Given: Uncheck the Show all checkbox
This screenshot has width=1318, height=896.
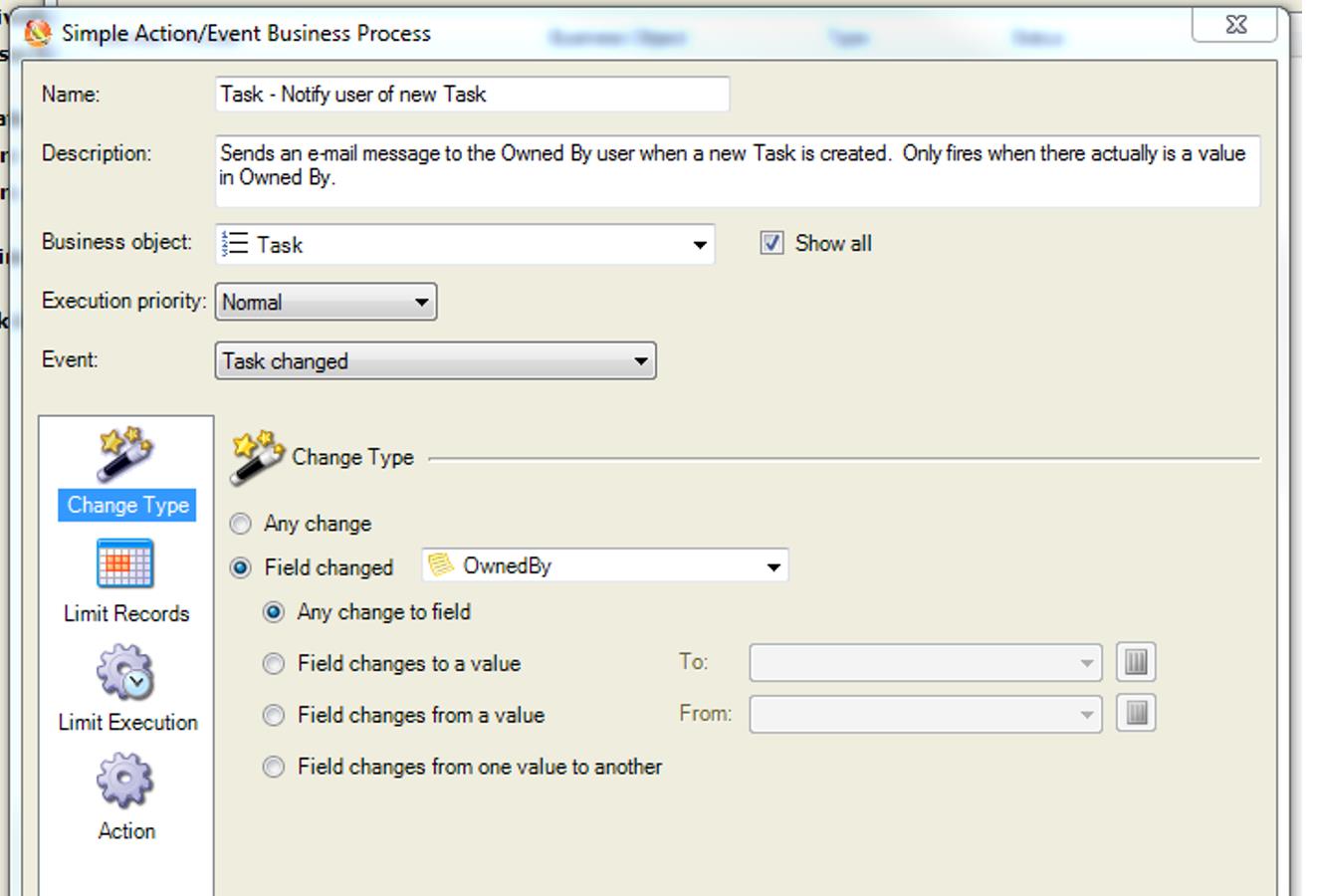Looking at the screenshot, I should [x=771, y=243].
